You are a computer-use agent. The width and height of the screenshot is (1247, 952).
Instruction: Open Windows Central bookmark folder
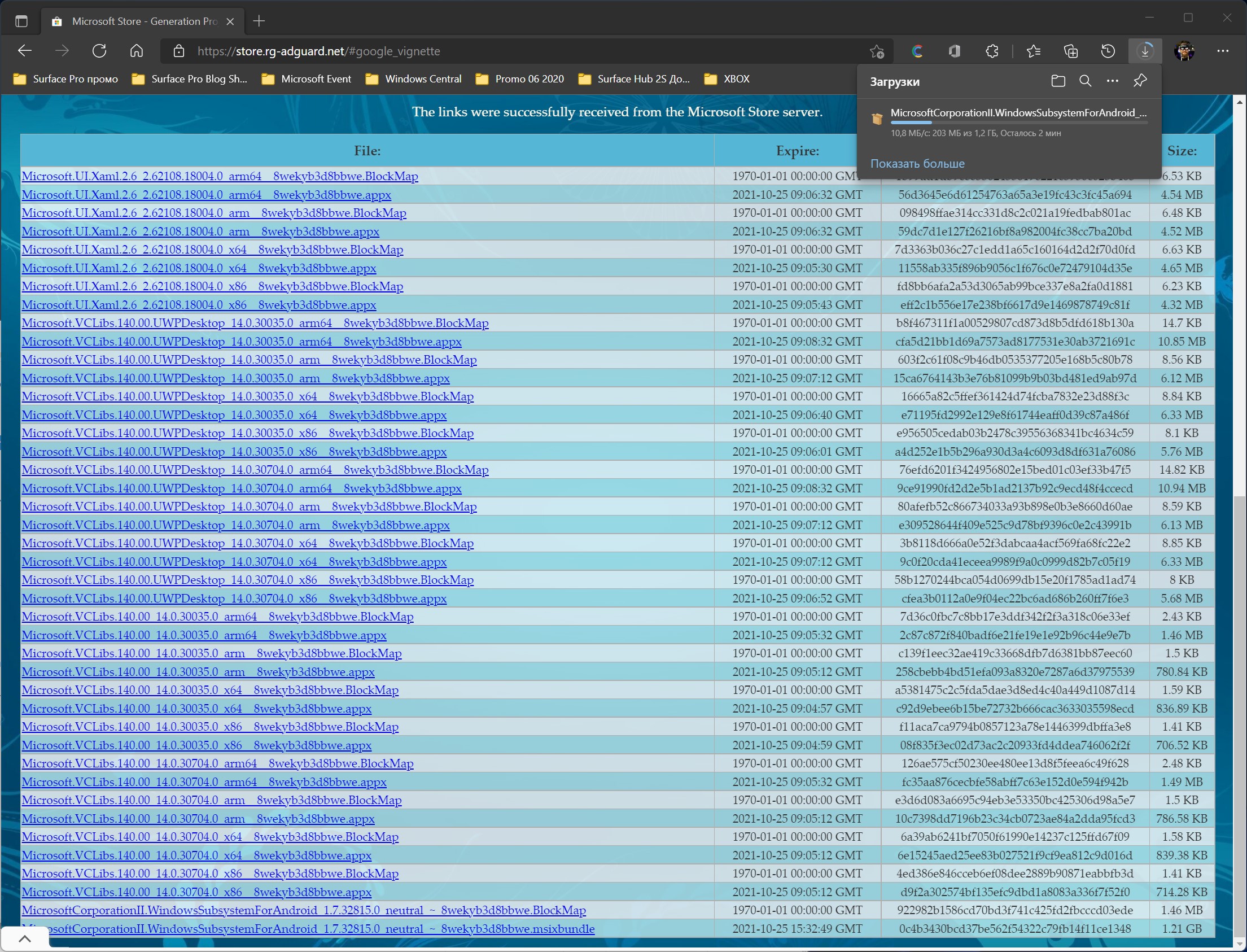(414, 78)
